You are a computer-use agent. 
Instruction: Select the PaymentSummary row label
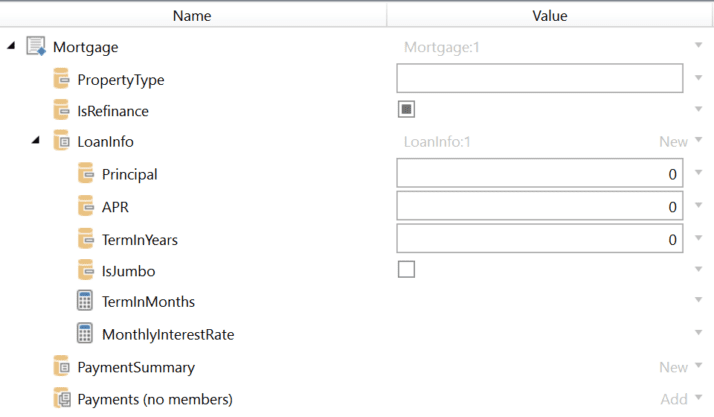tap(136, 367)
